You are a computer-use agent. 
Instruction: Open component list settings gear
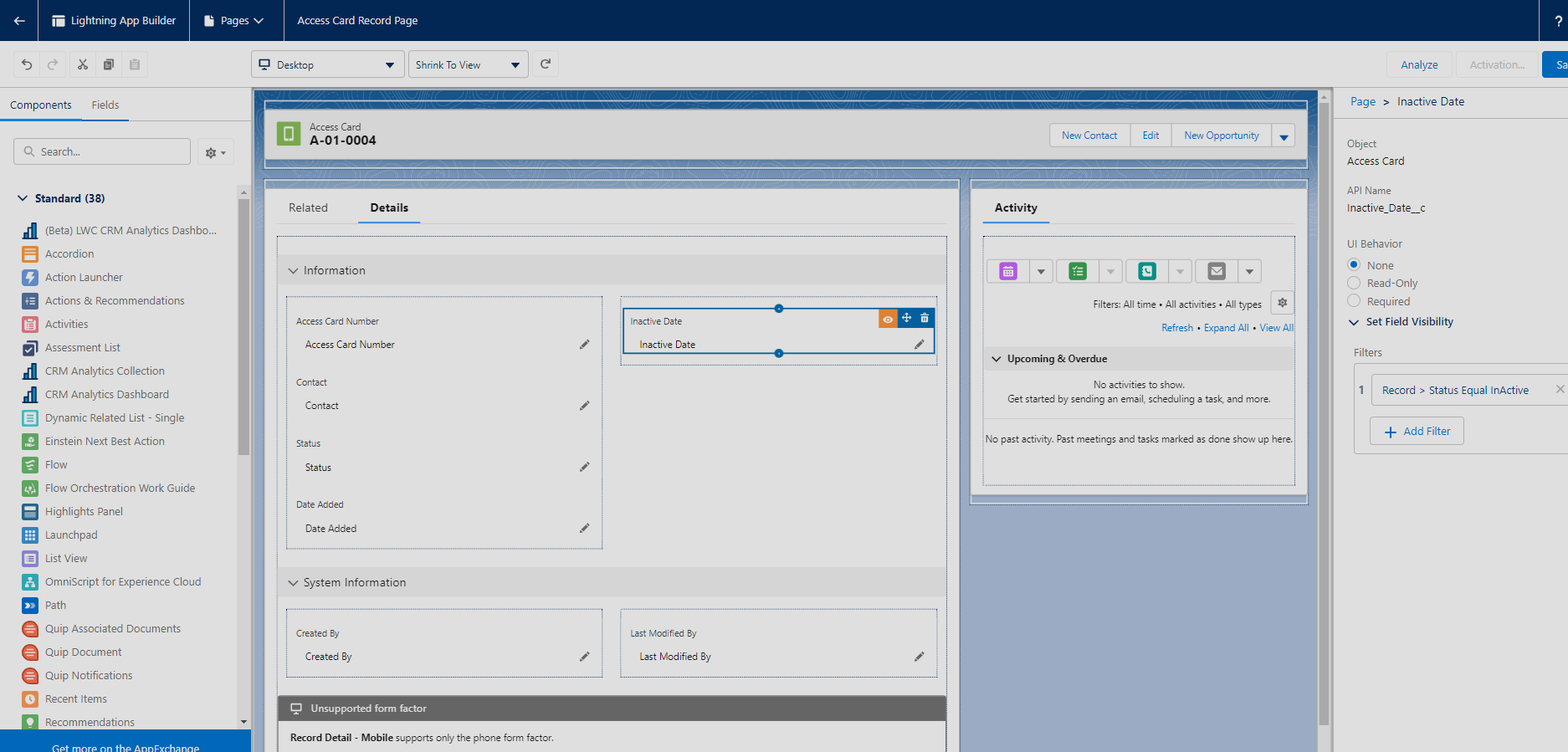click(216, 152)
